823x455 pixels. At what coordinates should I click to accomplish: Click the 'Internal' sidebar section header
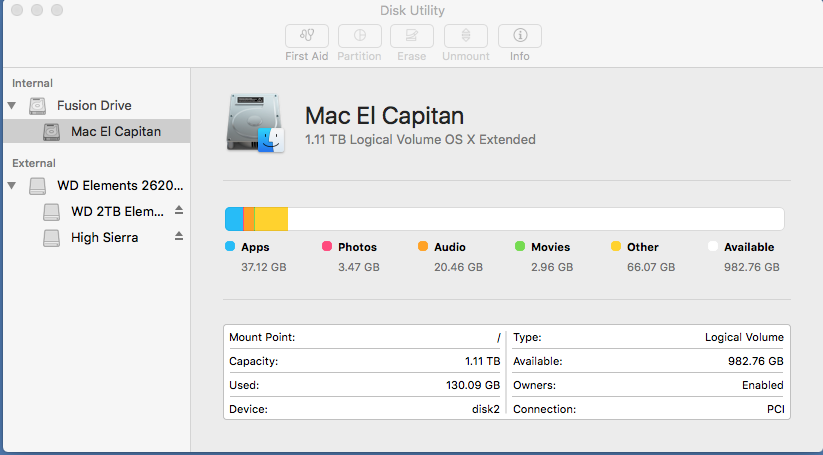click(32, 83)
